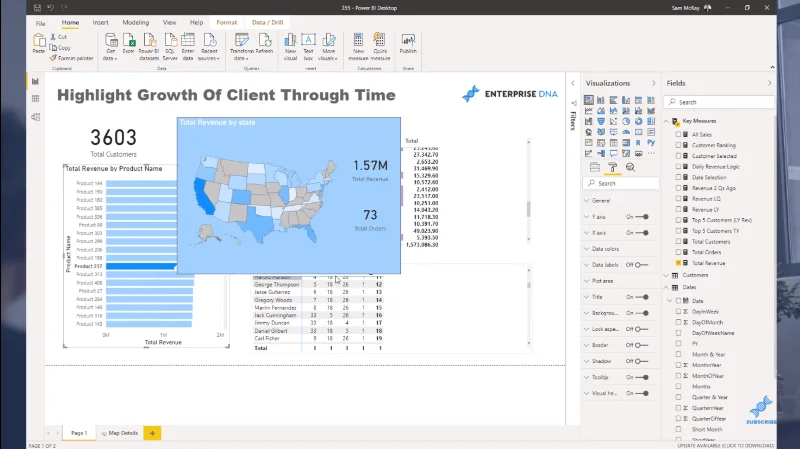Viewport: 800px width, 449px height.
Task: Collapse the Dates table
Action: [x=666, y=287]
